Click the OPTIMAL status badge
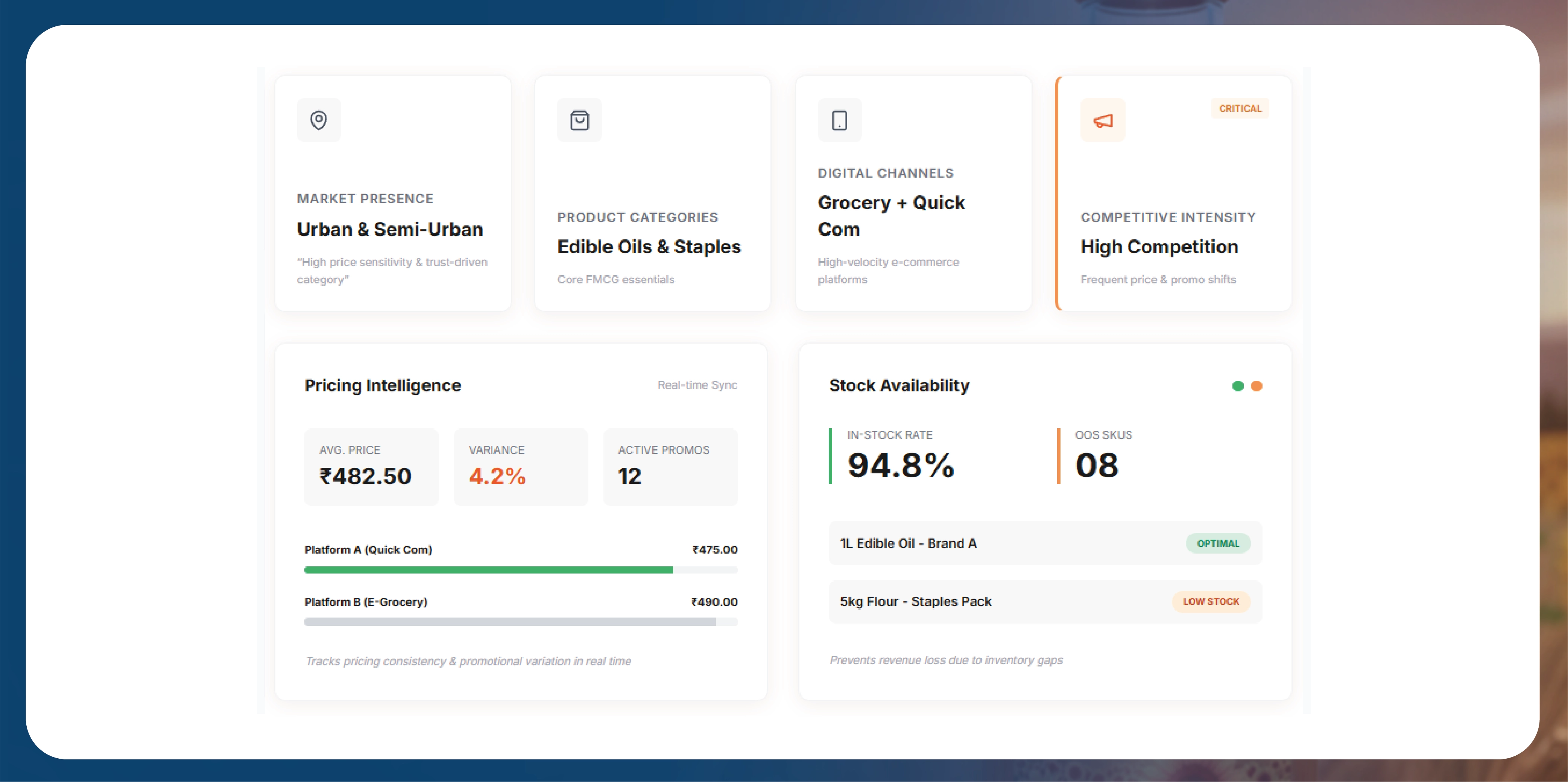The image size is (1568, 782). tap(1217, 543)
